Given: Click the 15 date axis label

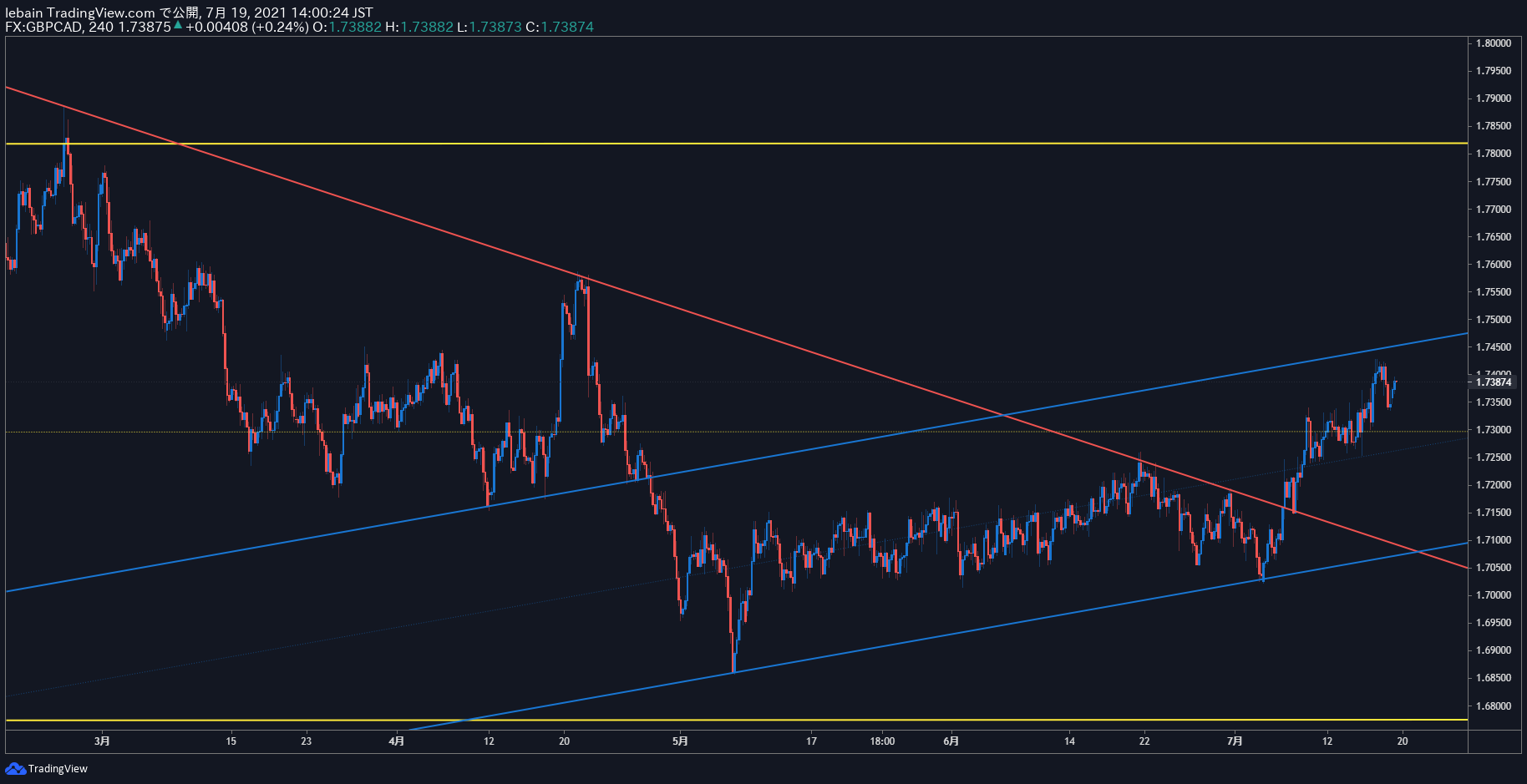Looking at the screenshot, I should [x=231, y=741].
